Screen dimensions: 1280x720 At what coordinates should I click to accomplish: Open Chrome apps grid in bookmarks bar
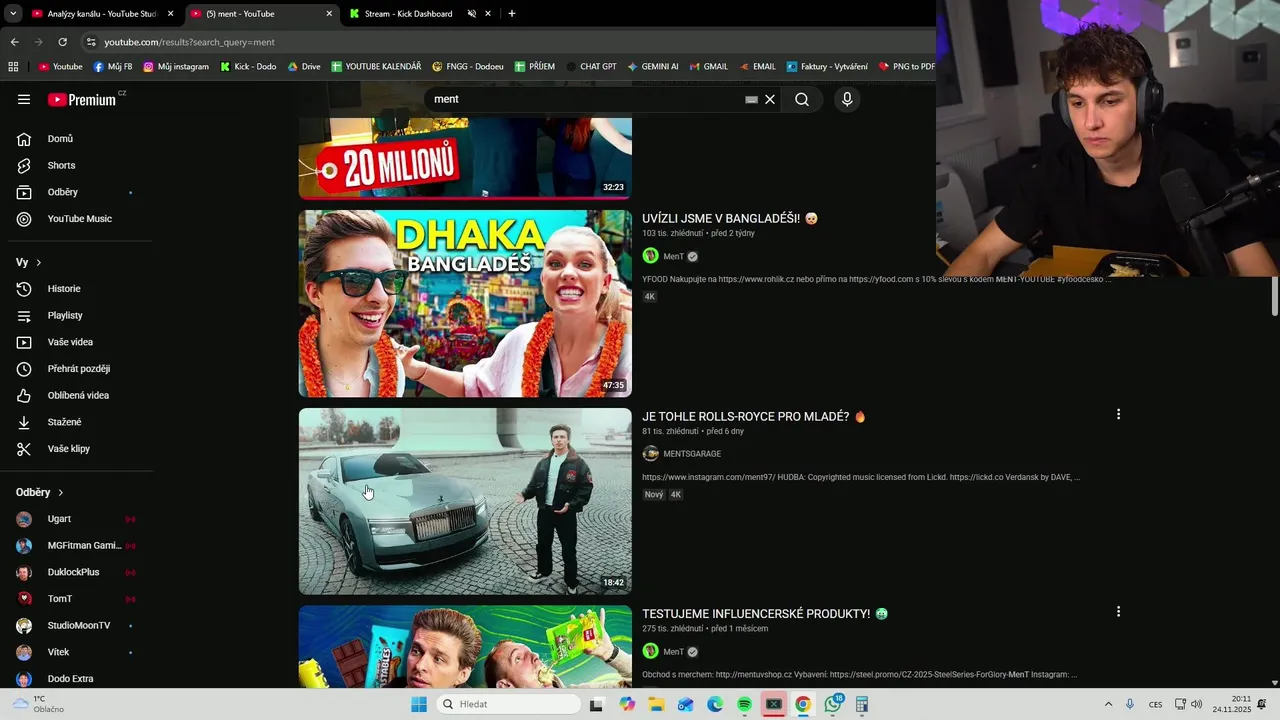tap(13, 67)
